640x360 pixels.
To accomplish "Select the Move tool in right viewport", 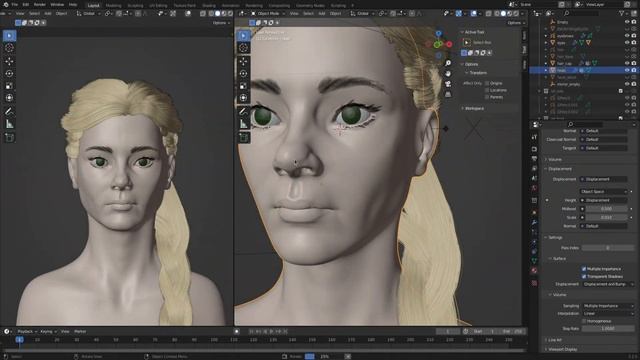I will (x=243, y=61).
